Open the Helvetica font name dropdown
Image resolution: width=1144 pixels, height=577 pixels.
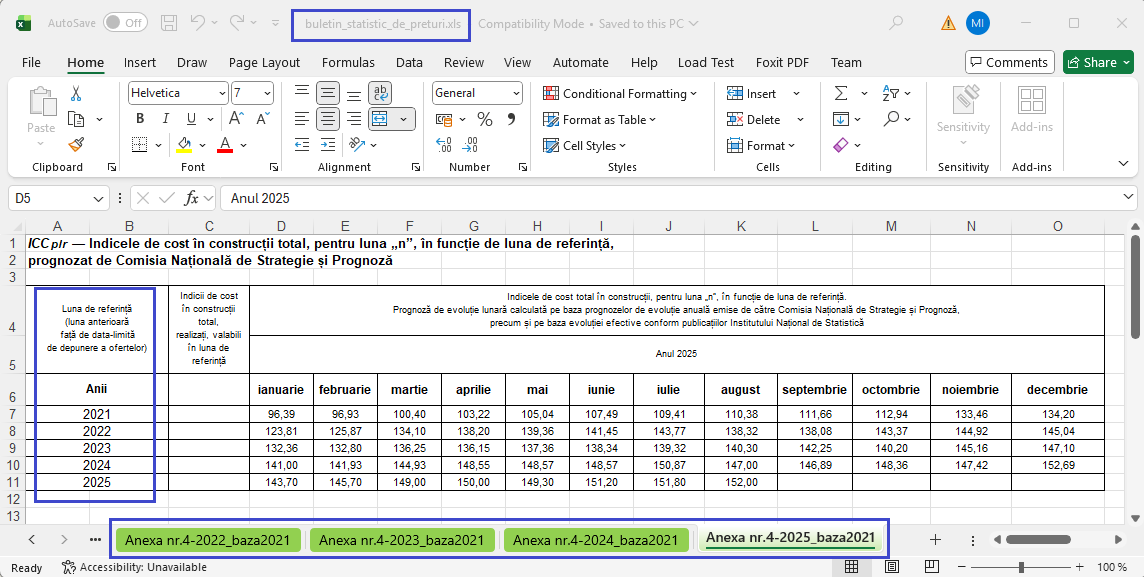[x=221, y=93]
